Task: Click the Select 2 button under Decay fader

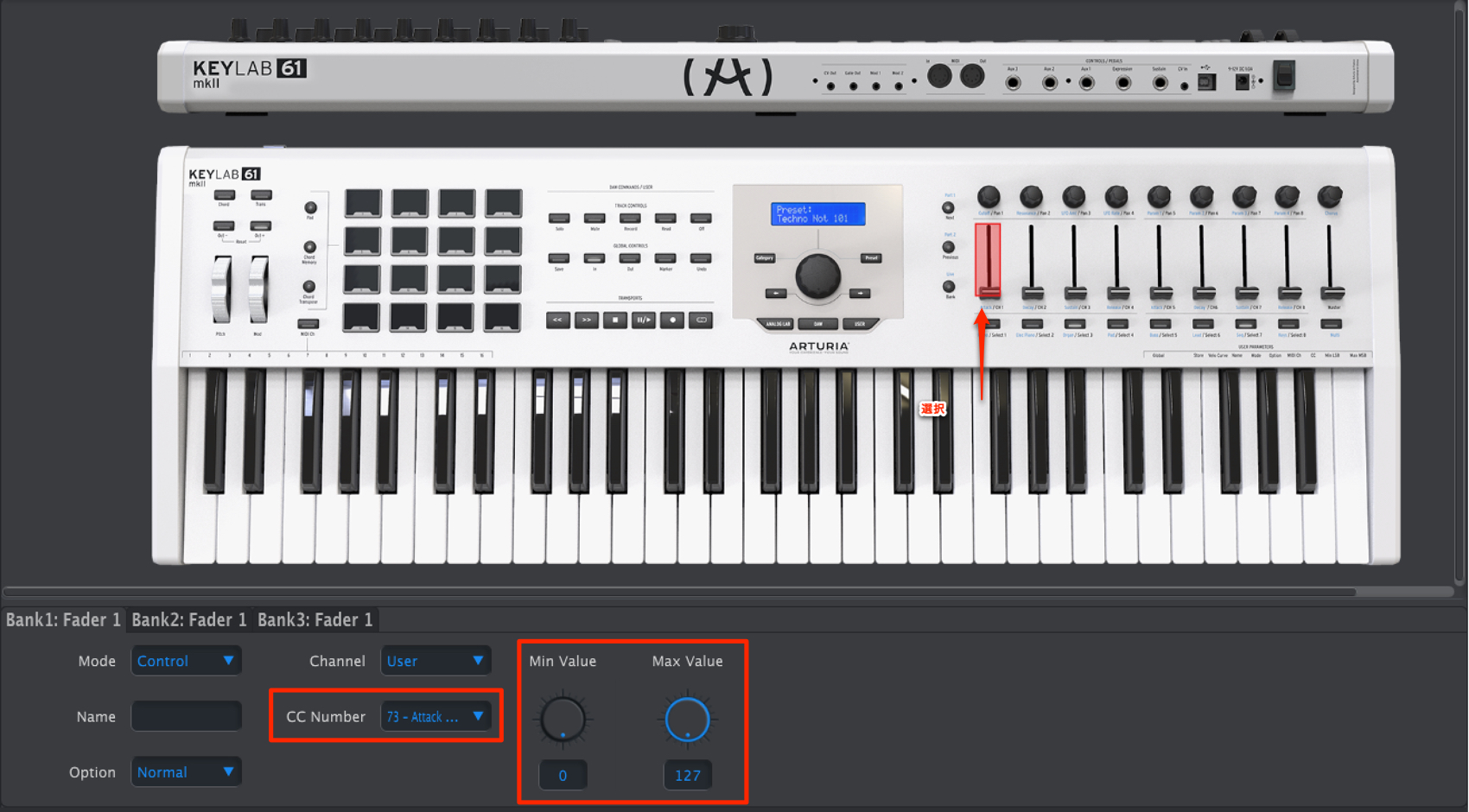Action: [x=1033, y=324]
